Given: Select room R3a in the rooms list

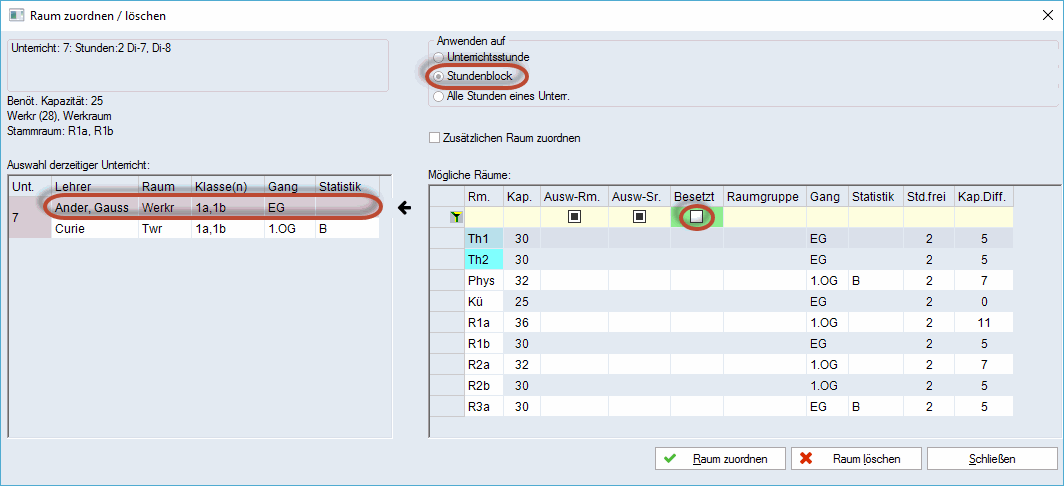Looking at the screenshot, I should click(482, 407).
